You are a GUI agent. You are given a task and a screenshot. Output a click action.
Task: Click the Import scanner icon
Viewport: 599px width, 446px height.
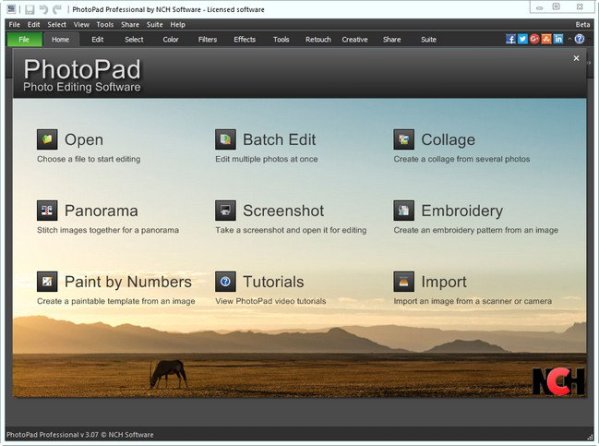tap(404, 281)
